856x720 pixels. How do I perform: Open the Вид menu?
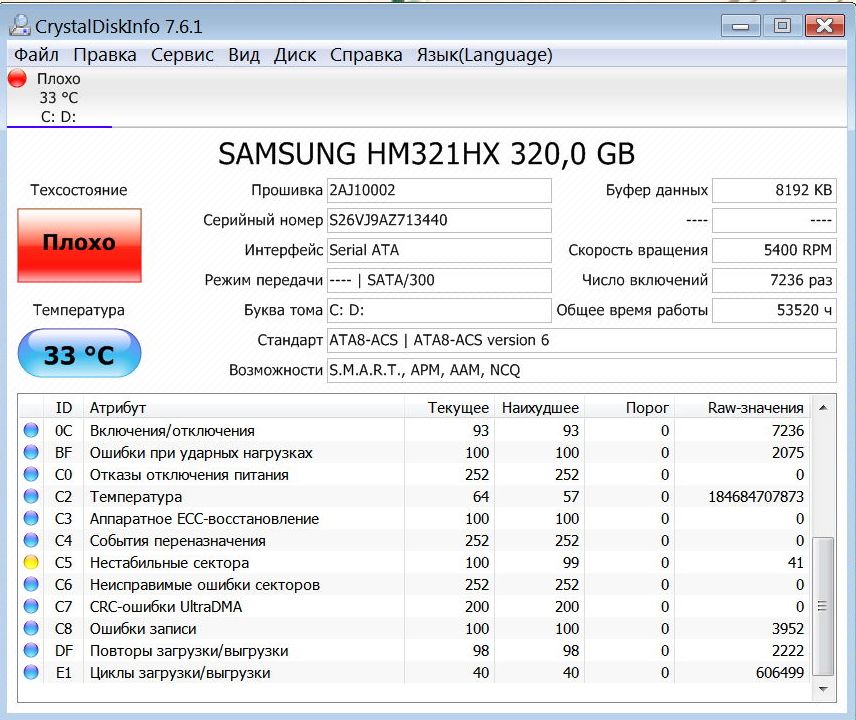pos(243,55)
